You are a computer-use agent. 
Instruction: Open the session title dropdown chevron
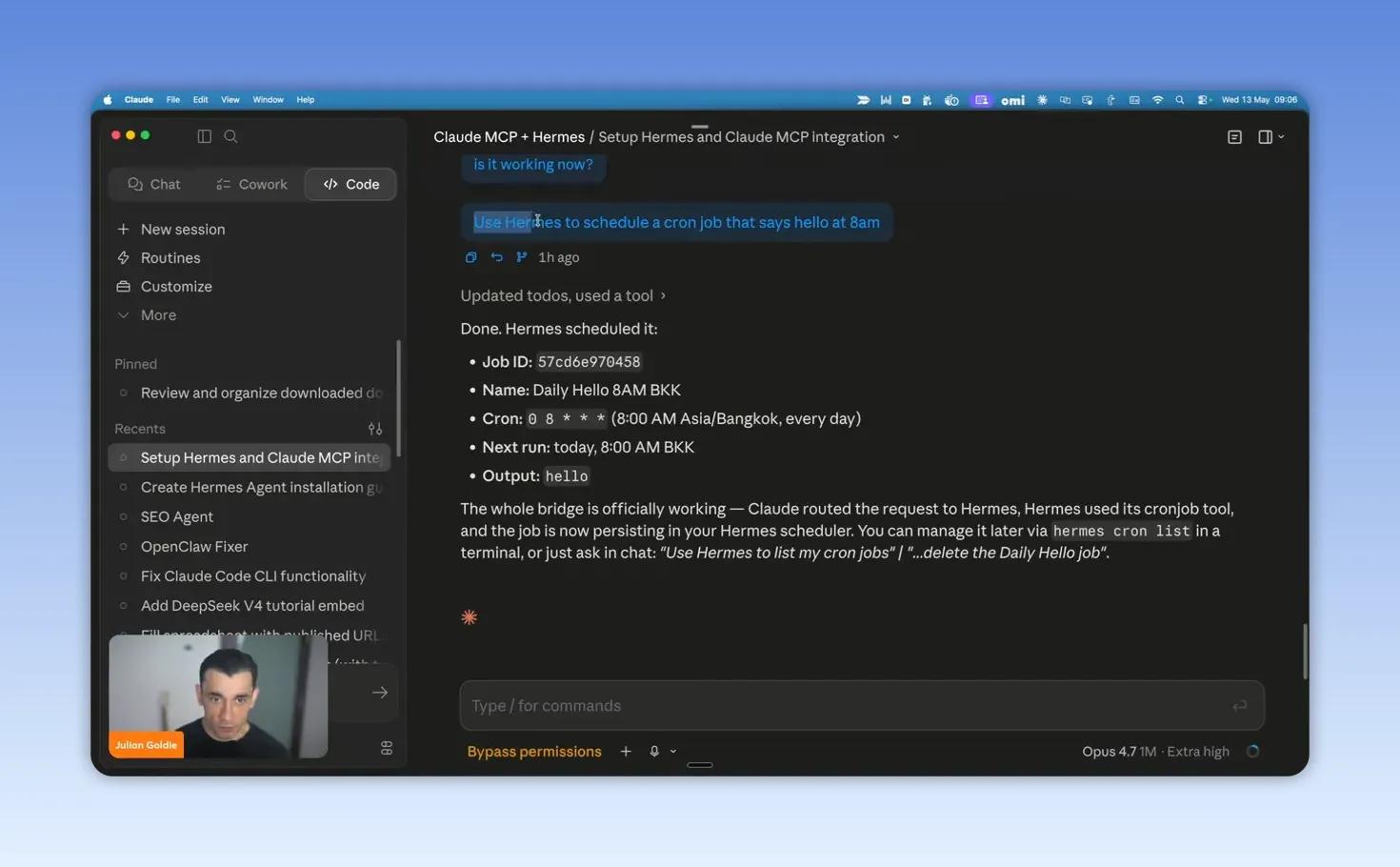(x=896, y=137)
